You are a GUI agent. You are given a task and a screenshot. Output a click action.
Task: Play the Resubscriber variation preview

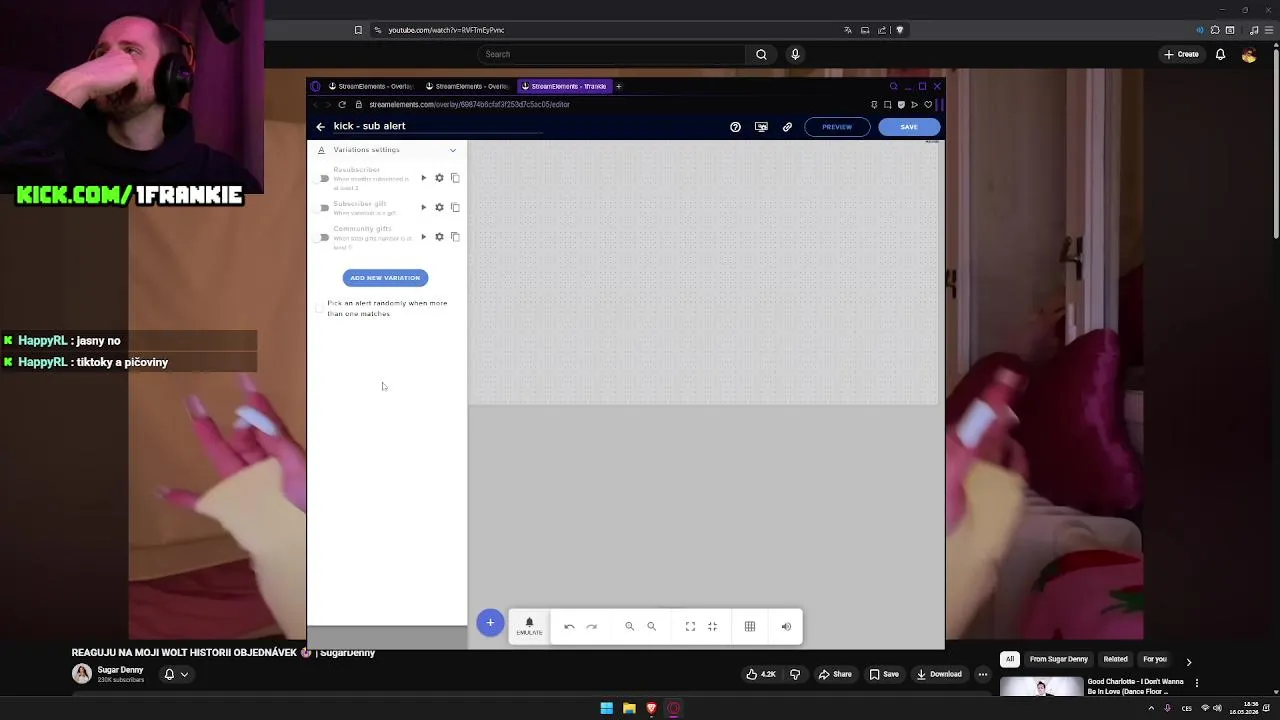pyautogui.click(x=423, y=178)
